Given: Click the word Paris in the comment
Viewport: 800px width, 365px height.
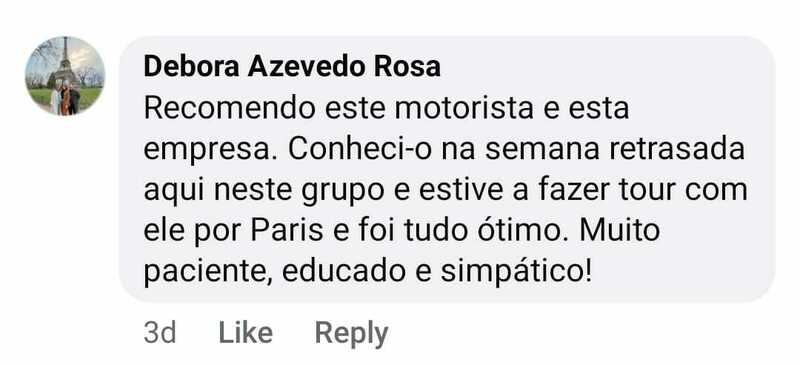Looking at the screenshot, I should 286,230.
